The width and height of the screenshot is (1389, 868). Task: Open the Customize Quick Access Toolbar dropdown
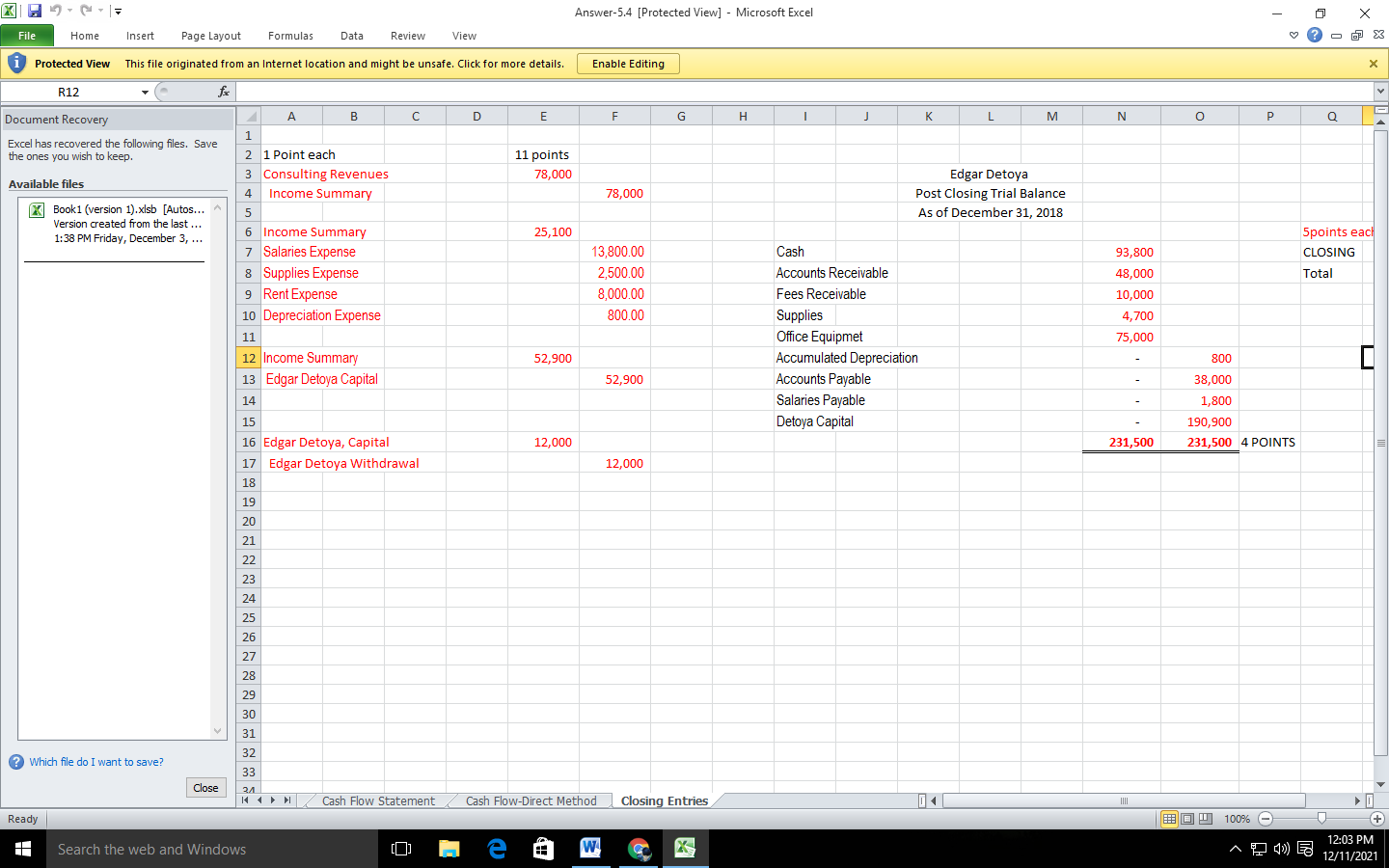coord(118,12)
